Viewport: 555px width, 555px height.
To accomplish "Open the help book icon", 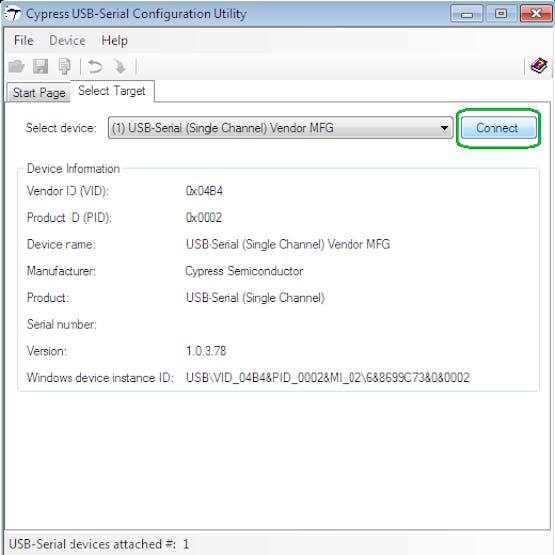I will [538, 66].
